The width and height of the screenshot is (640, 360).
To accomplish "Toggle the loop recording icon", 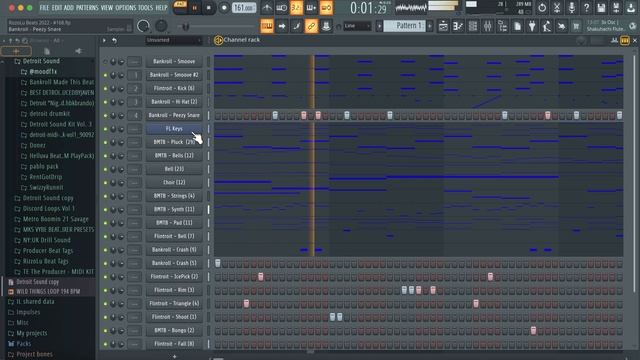I will [326, 7].
